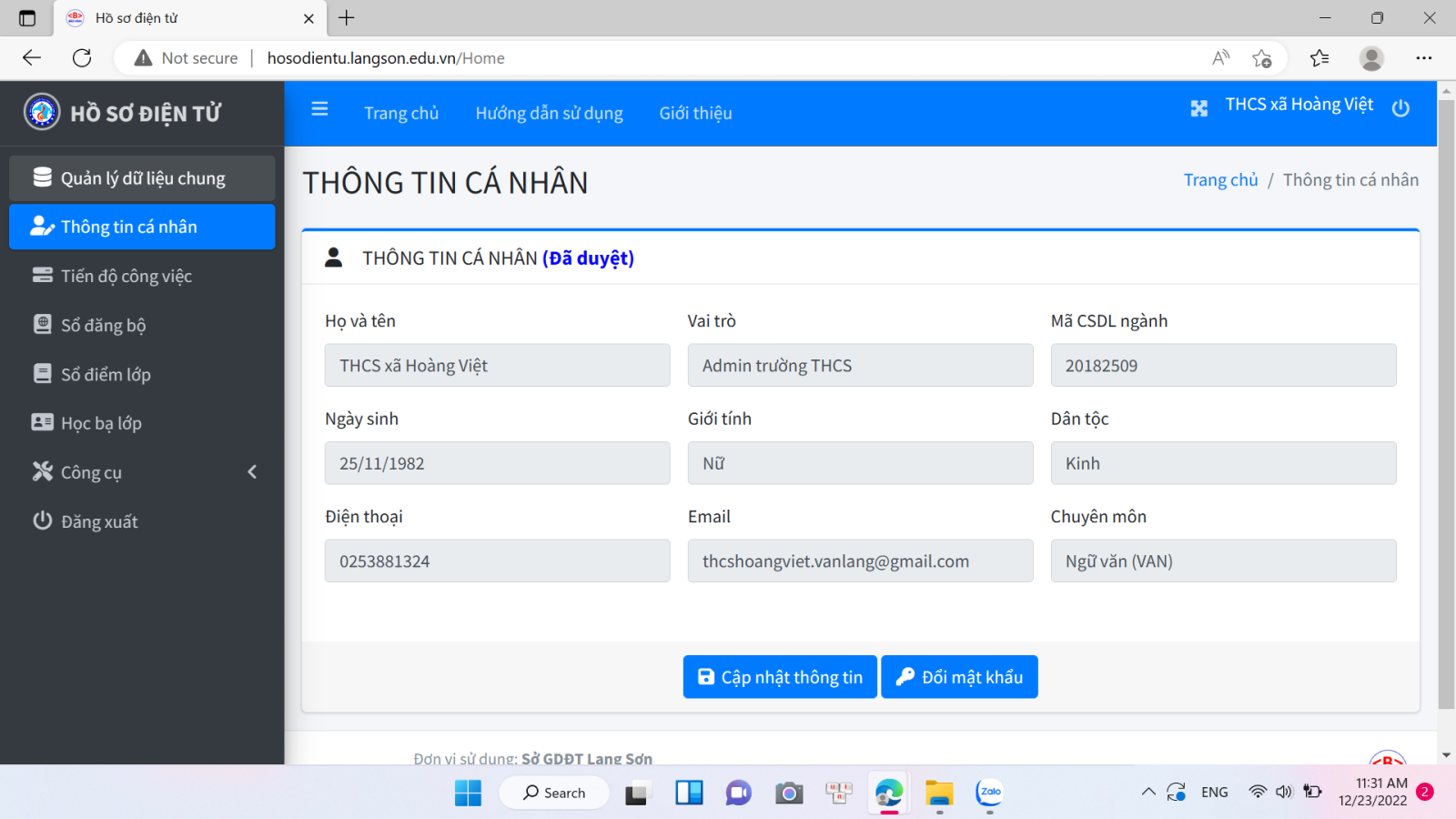Open the Windows Start menu
Screen dimensions: 1456x819
coord(468,794)
